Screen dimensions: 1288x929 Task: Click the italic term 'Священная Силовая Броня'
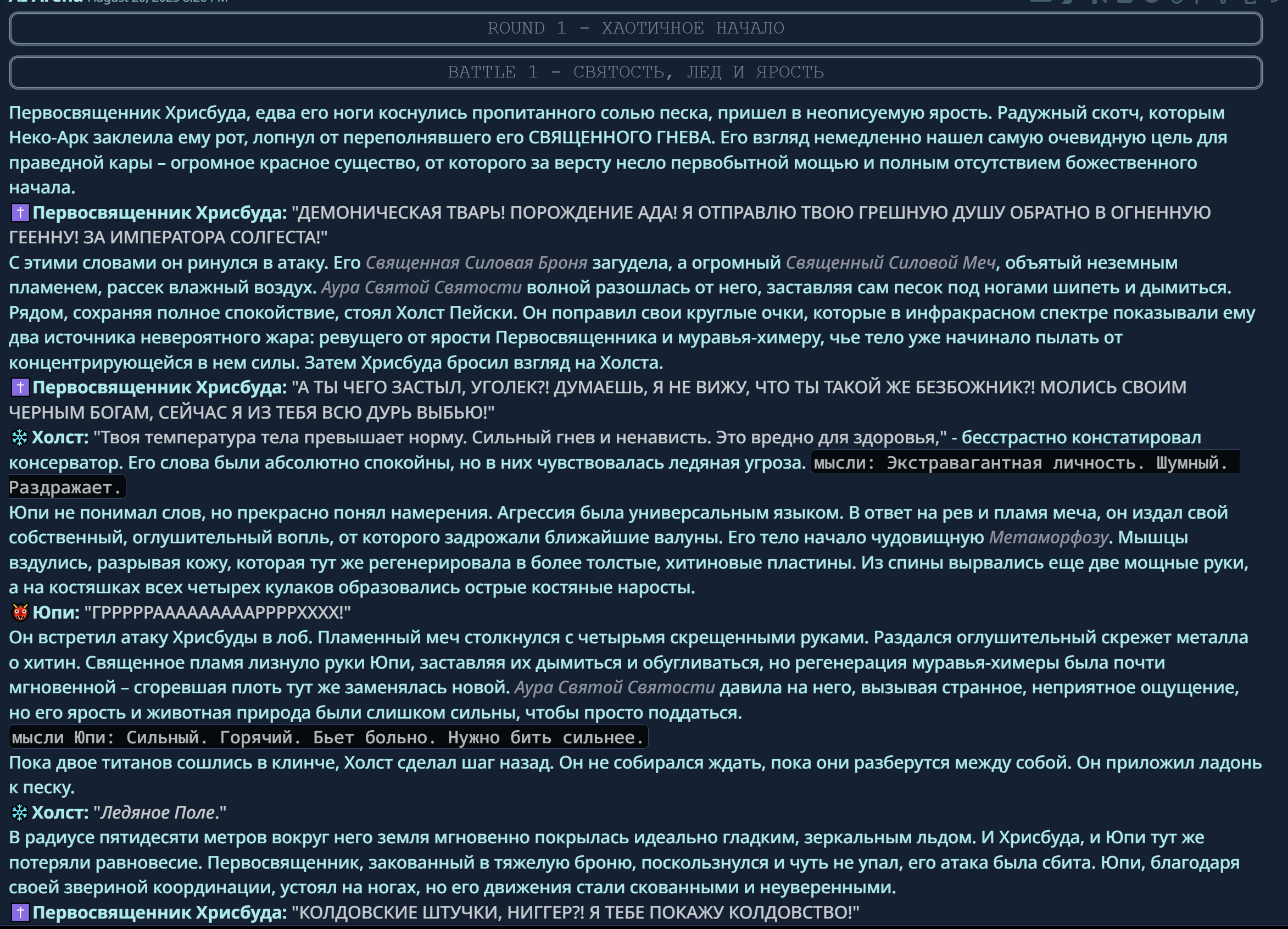pyautogui.click(x=476, y=263)
